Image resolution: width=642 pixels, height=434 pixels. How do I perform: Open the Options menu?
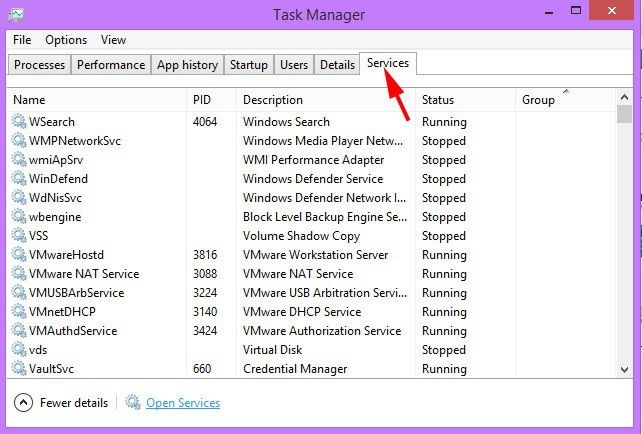pyautogui.click(x=66, y=40)
